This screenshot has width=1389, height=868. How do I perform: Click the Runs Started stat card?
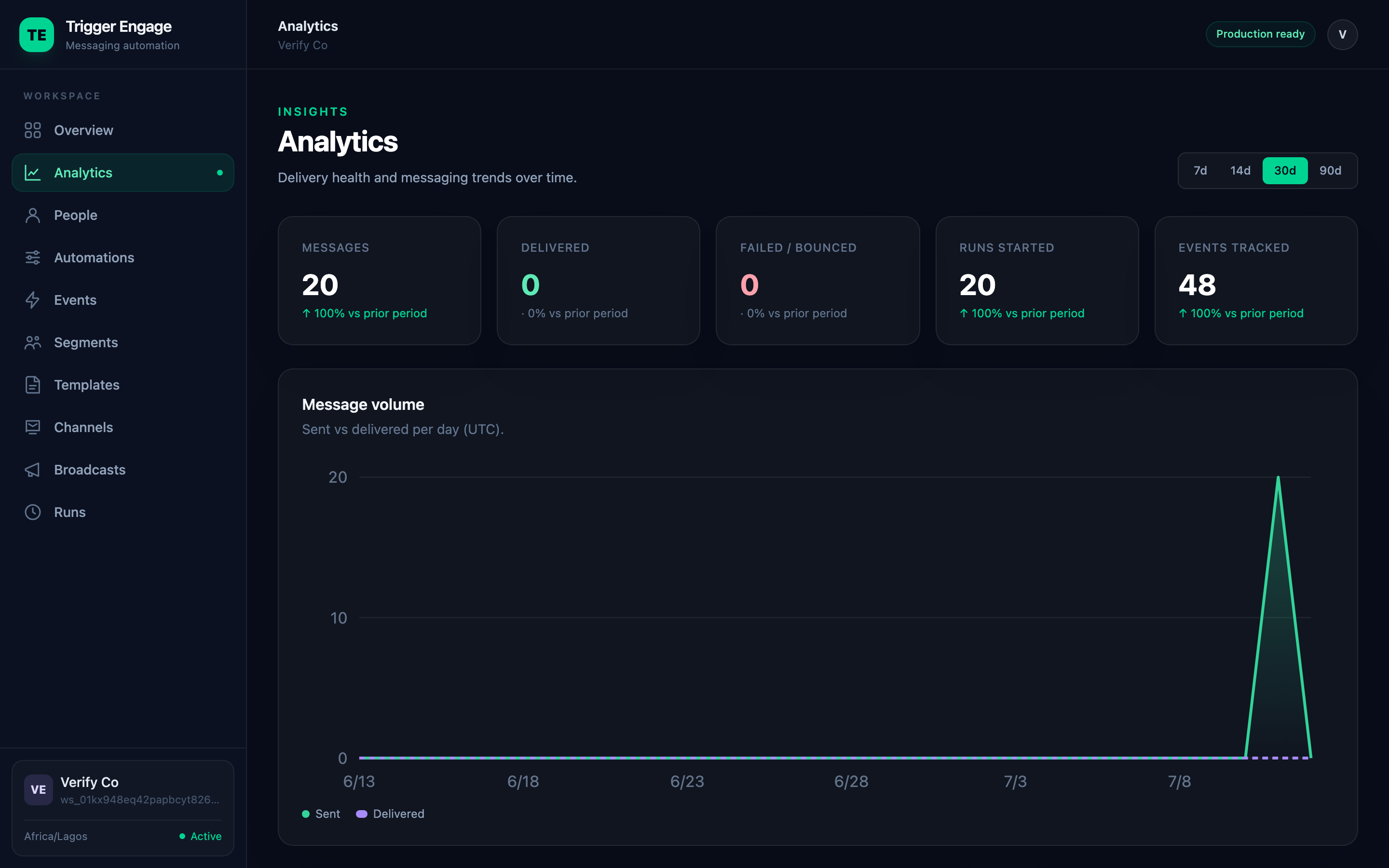tap(1036, 281)
